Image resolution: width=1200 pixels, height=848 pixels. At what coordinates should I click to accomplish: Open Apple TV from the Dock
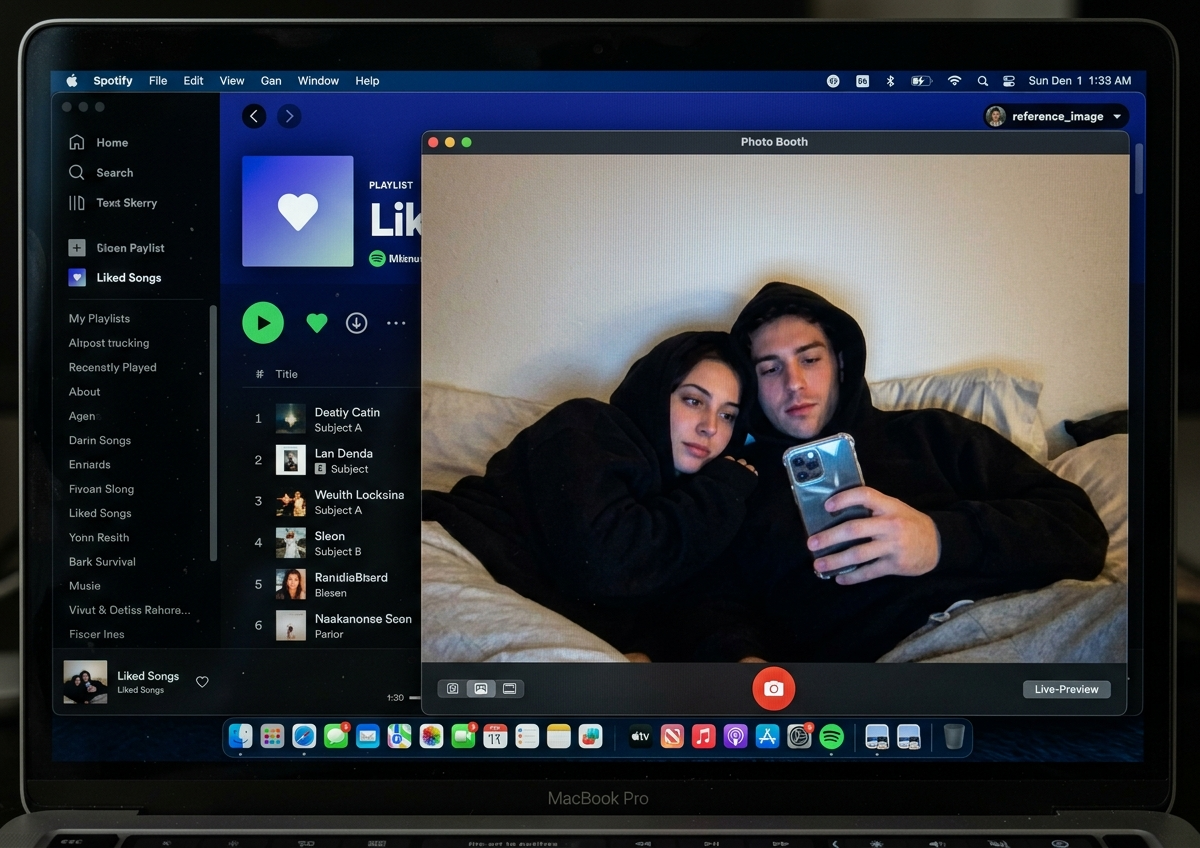tap(640, 737)
